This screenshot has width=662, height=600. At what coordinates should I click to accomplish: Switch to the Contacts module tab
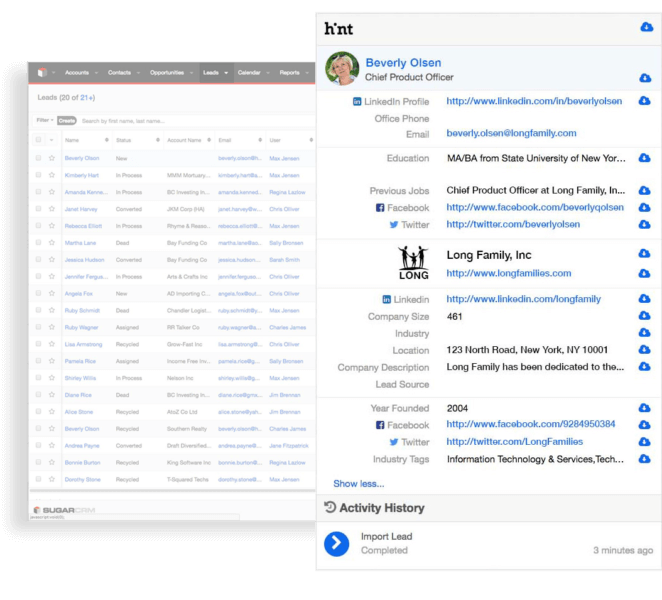pos(119,73)
